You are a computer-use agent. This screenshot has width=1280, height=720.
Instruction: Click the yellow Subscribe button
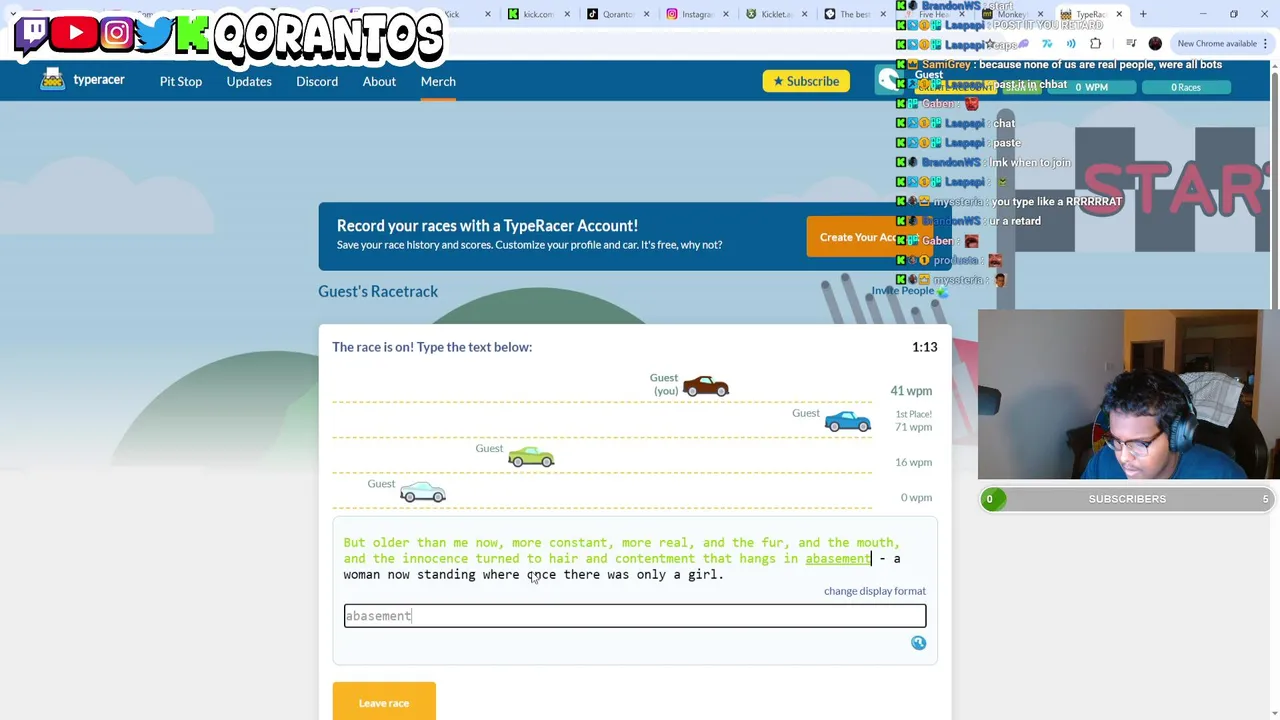tap(806, 81)
